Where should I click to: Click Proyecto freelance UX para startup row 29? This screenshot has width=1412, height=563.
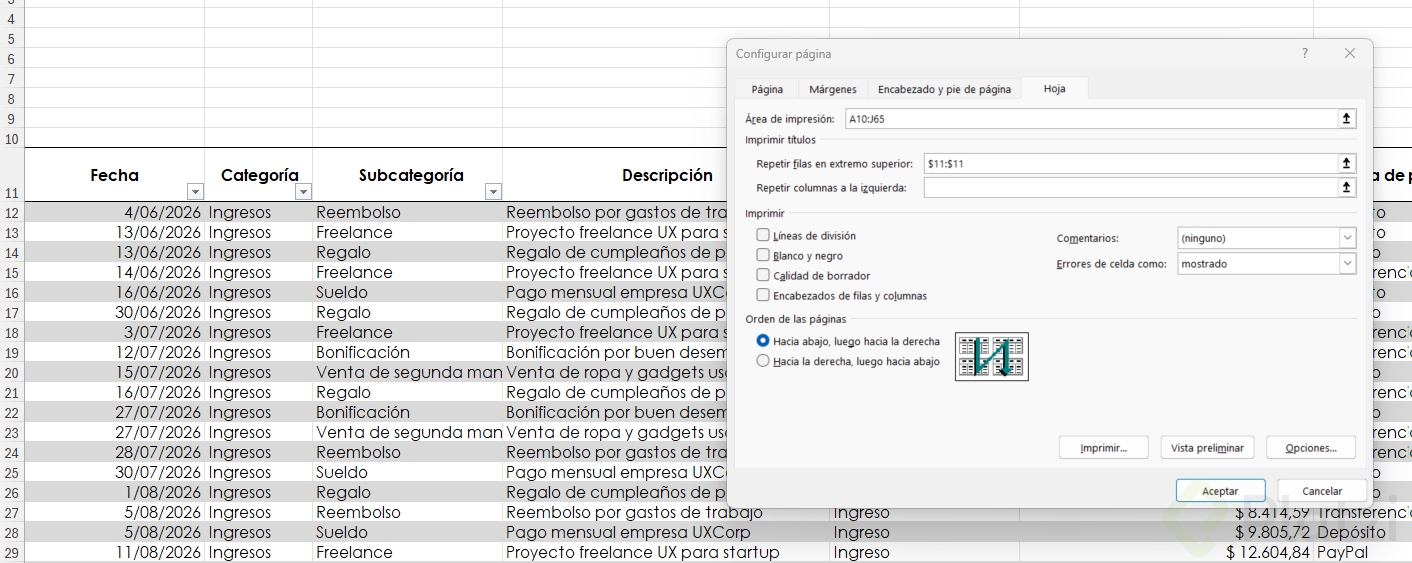click(x=667, y=552)
